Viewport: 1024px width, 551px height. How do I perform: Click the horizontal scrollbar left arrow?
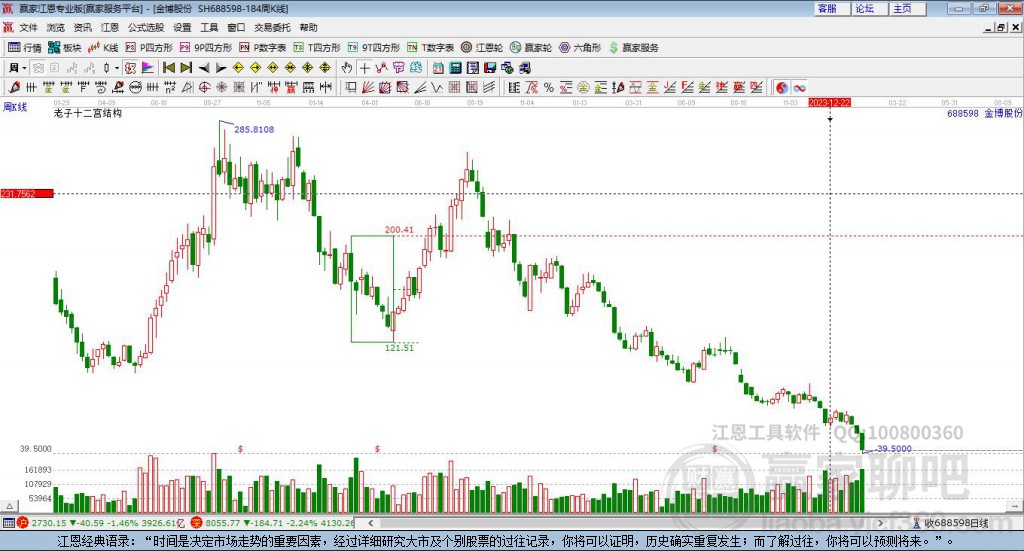pyautogui.click(x=371, y=523)
